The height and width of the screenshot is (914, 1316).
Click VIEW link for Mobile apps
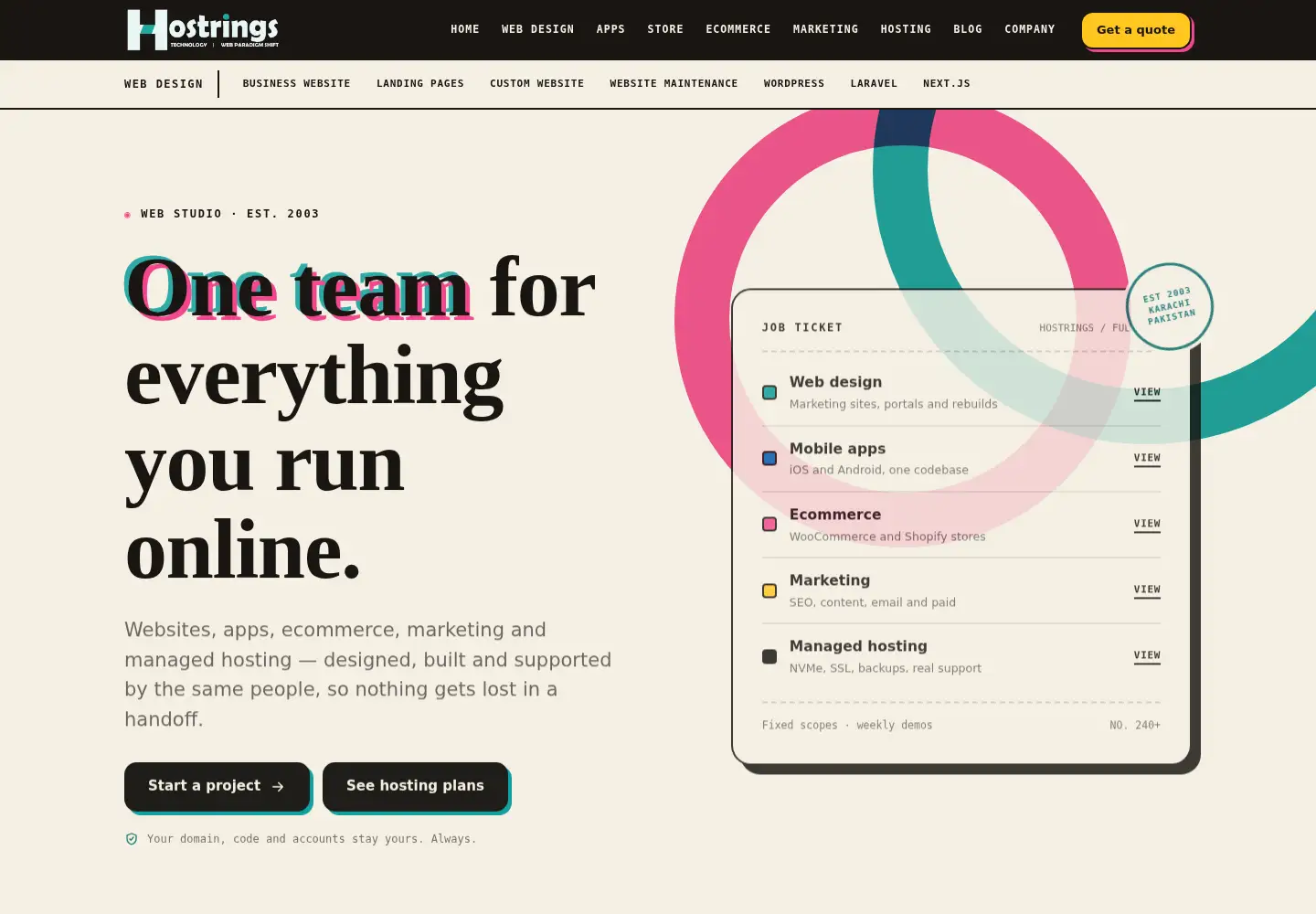pyautogui.click(x=1147, y=459)
